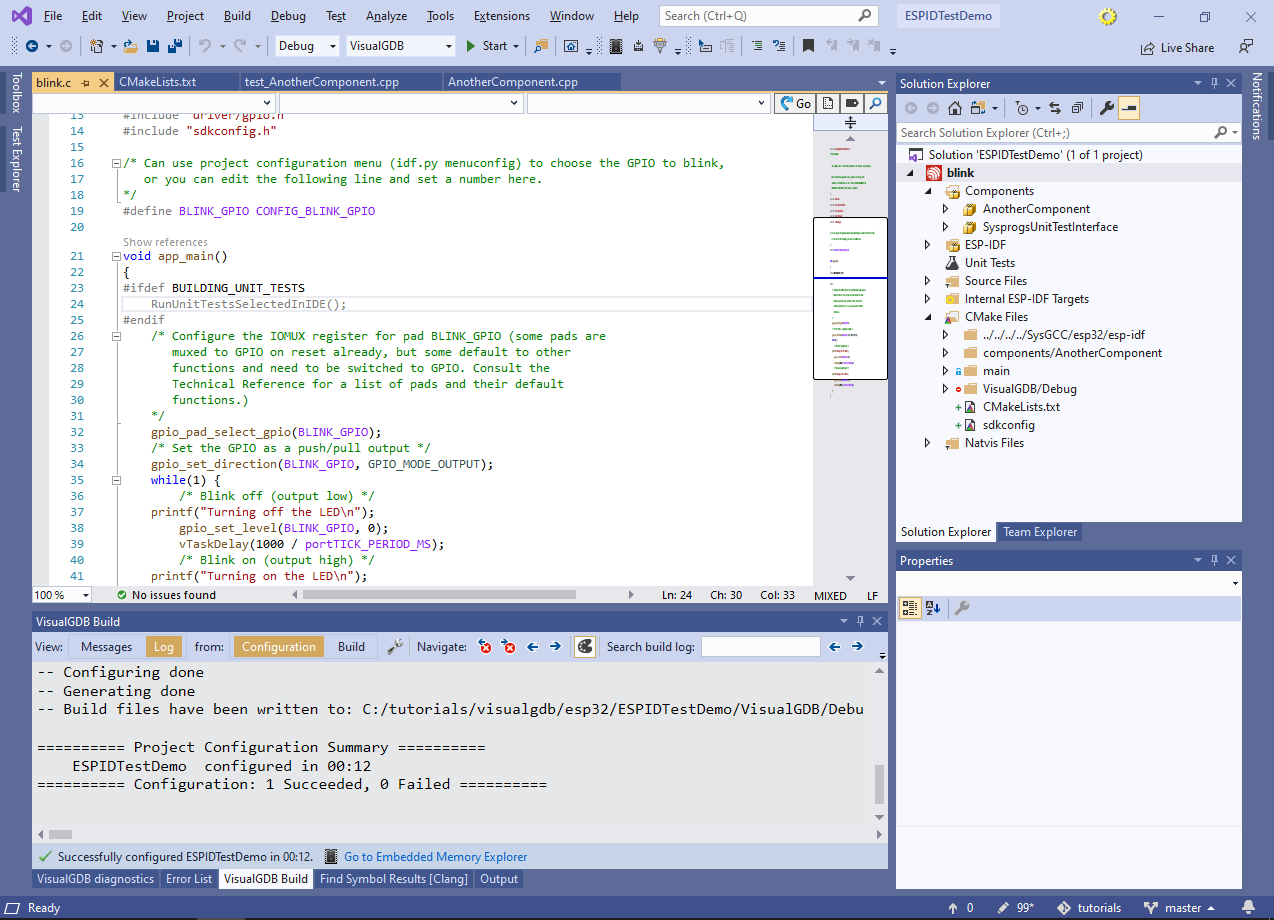Toggle pin on blink.c tab
Screen dimensions: 1274x920
point(85,83)
